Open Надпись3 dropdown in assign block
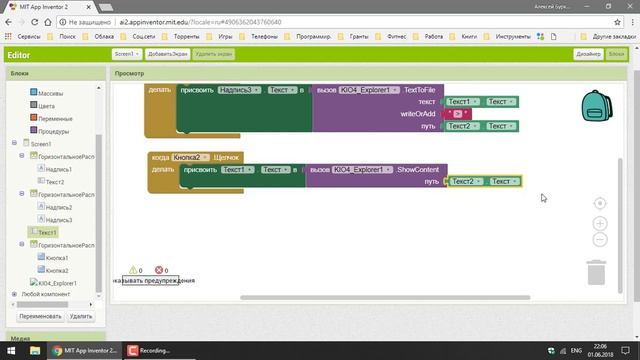Image resolution: width=640 pixels, height=360 pixels. tap(239, 90)
